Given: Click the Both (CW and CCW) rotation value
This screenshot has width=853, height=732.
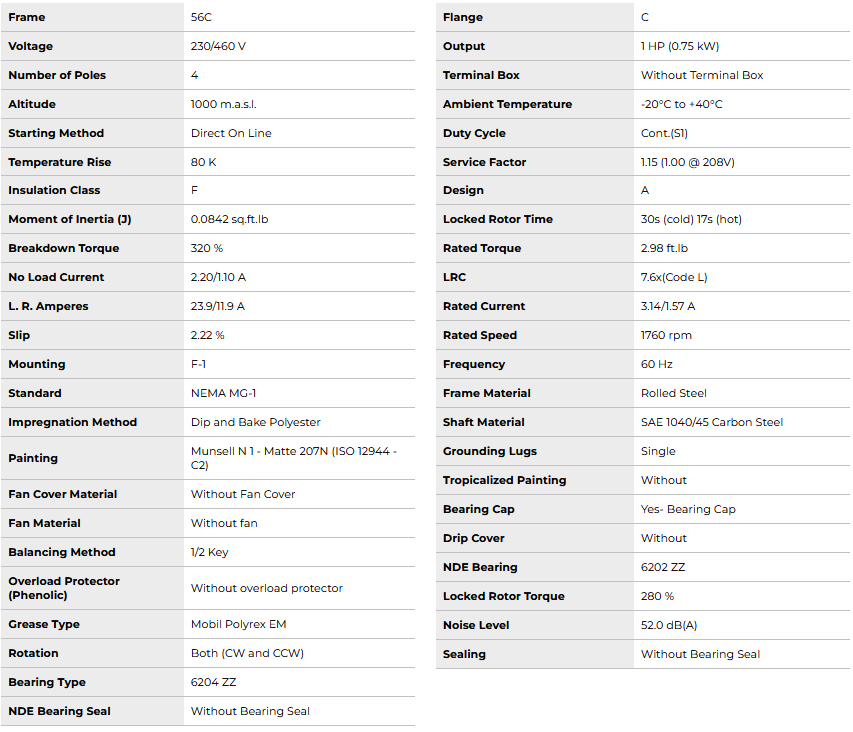Looking at the screenshot, I should [247, 653].
